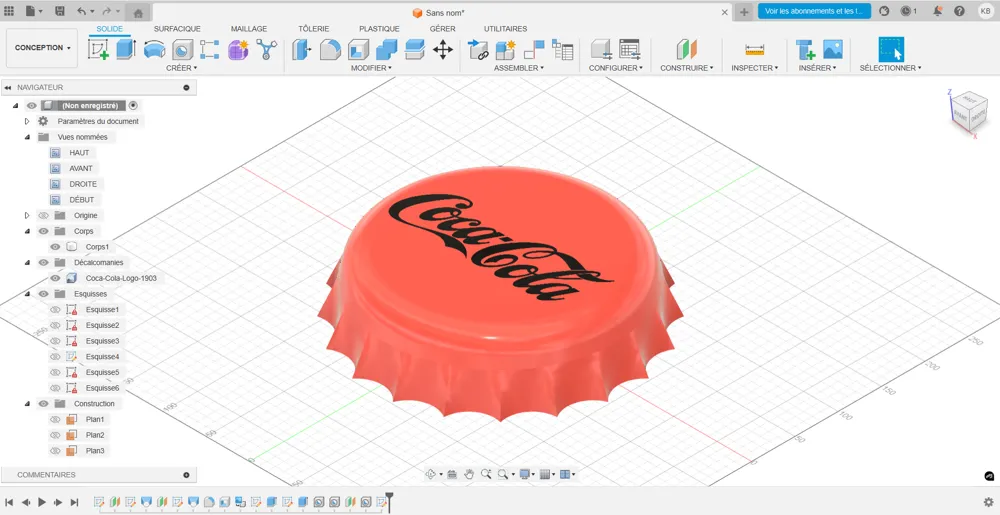Click the purple Create Form icon
Image resolution: width=1000 pixels, height=515 pixels.
(x=238, y=49)
